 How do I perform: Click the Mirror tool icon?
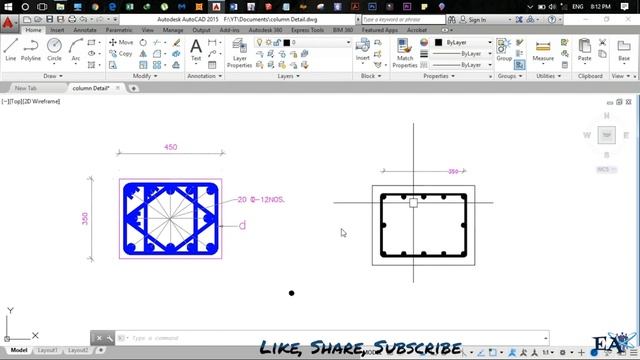tap(143, 53)
